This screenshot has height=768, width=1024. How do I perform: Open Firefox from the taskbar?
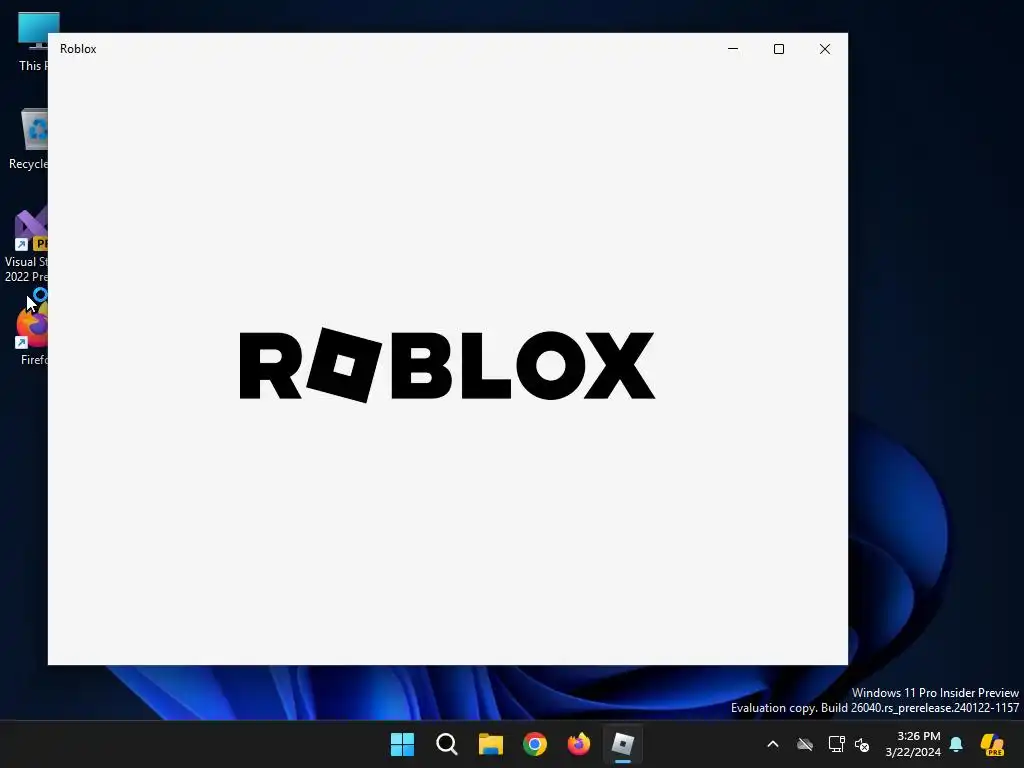click(x=579, y=744)
